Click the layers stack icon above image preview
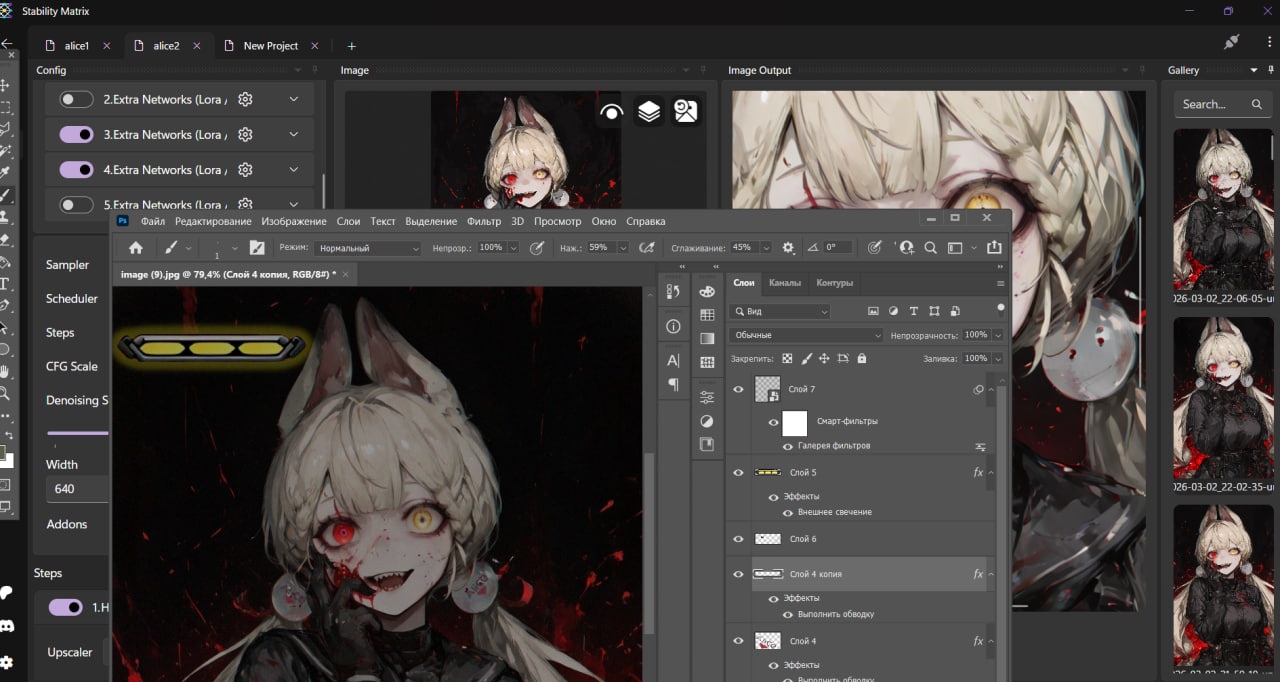The image size is (1280, 682). (649, 112)
